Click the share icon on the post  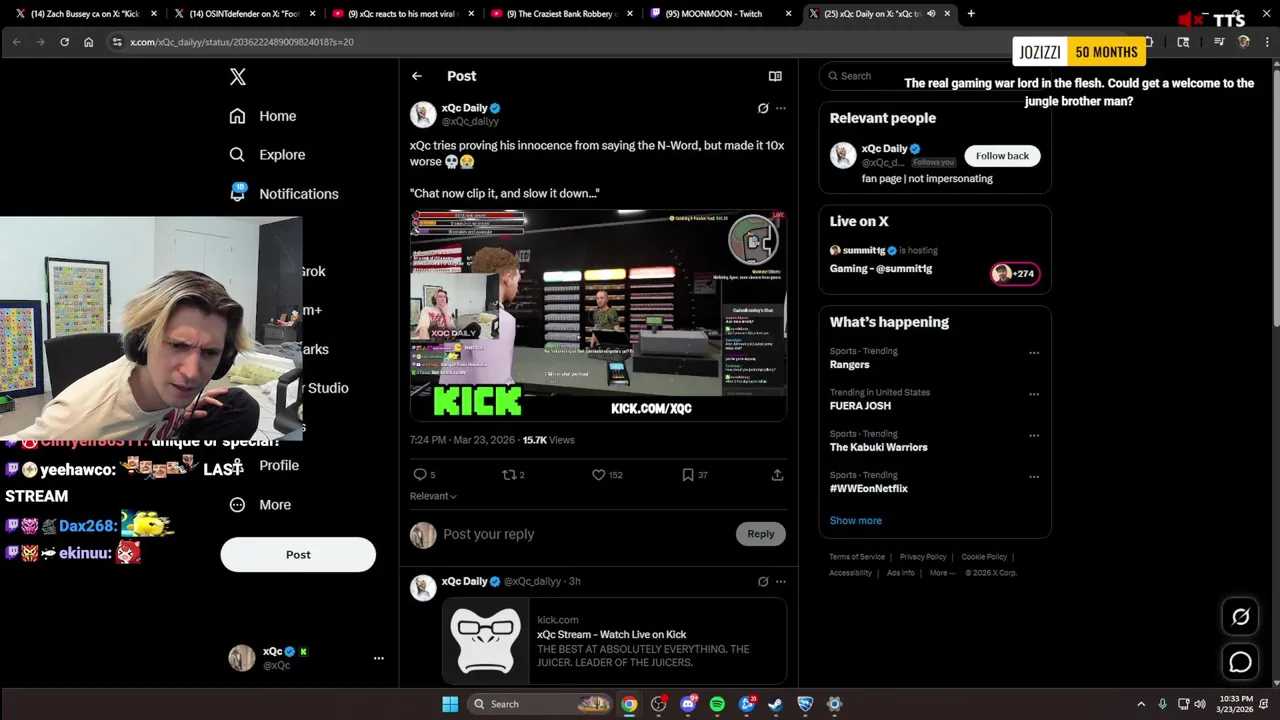[777, 475]
